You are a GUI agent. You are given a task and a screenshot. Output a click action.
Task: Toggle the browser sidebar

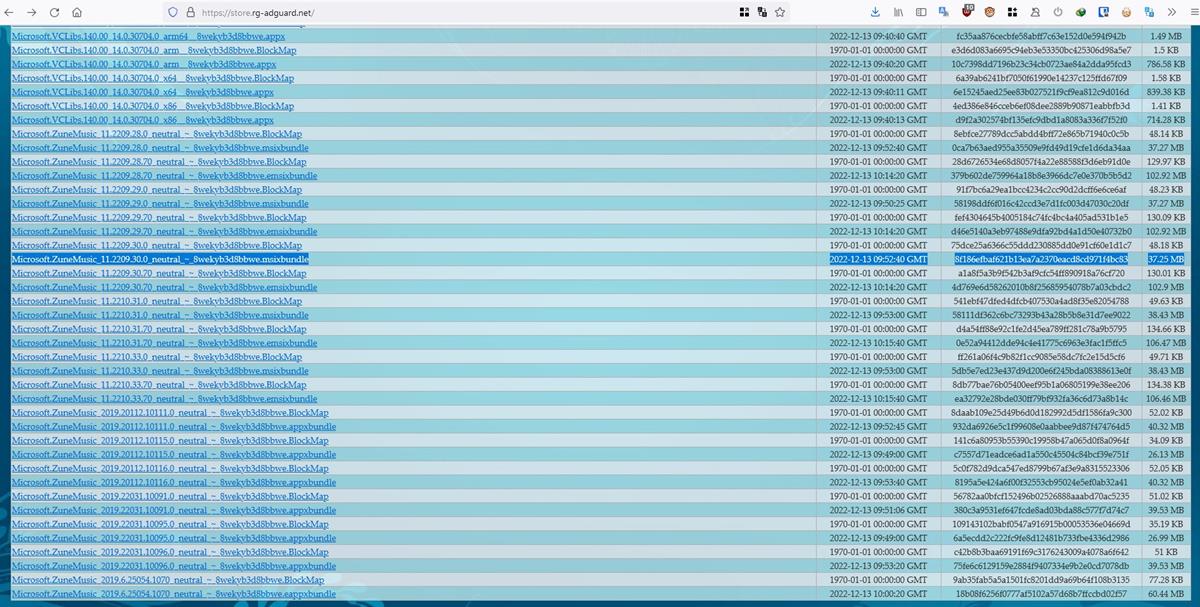(x=921, y=12)
